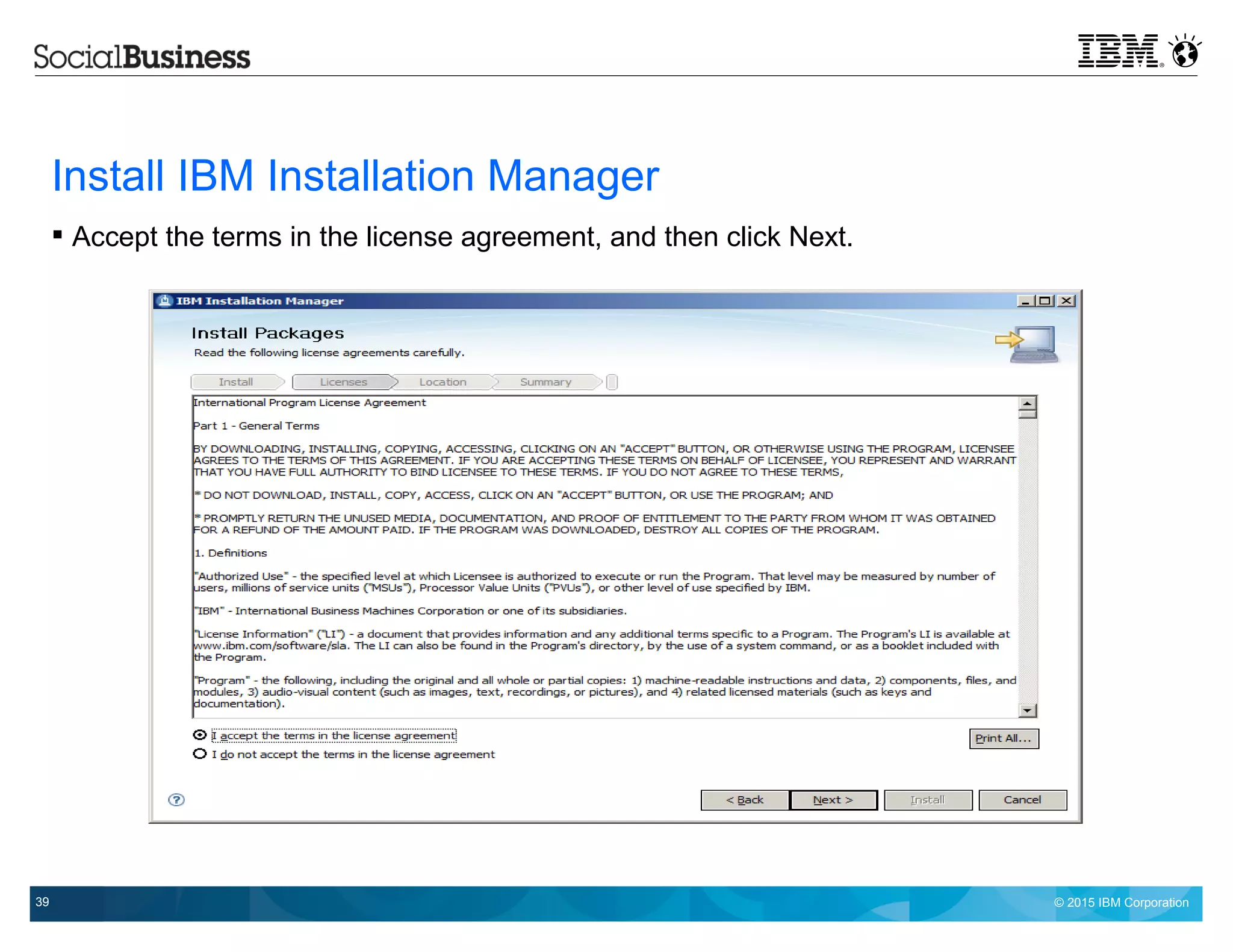The height and width of the screenshot is (952, 1233).
Task: Click the small box after Summary step
Action: point(612,382)
